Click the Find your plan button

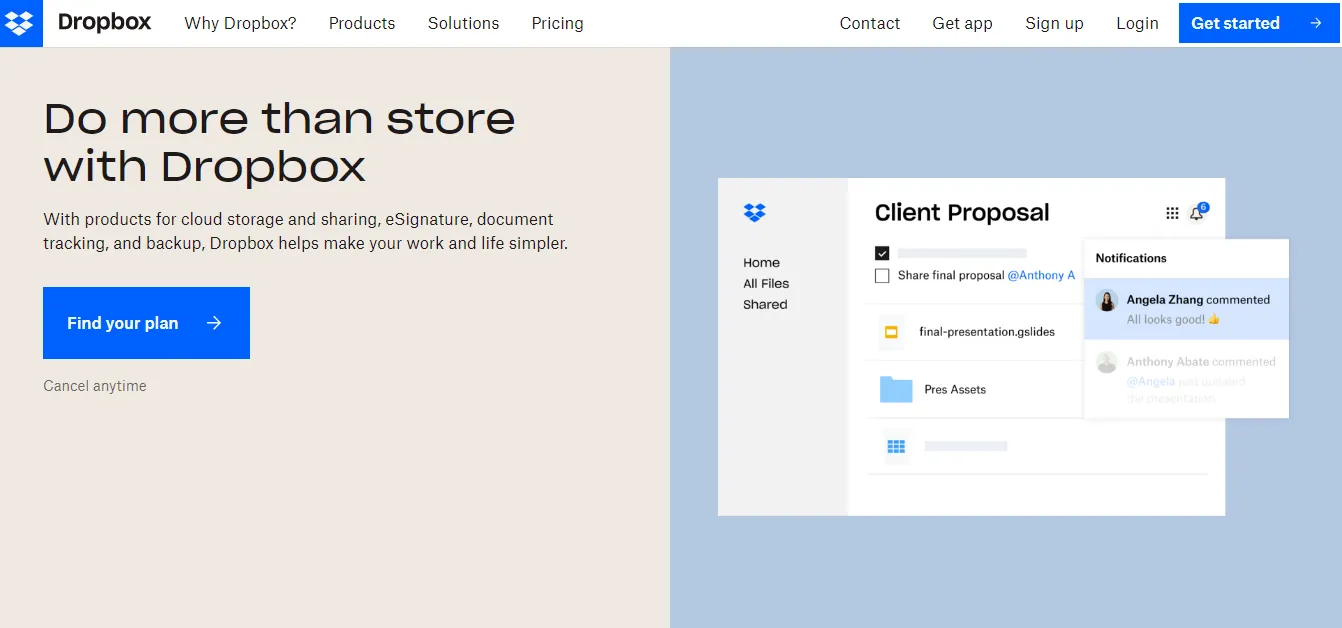point(146,323)
